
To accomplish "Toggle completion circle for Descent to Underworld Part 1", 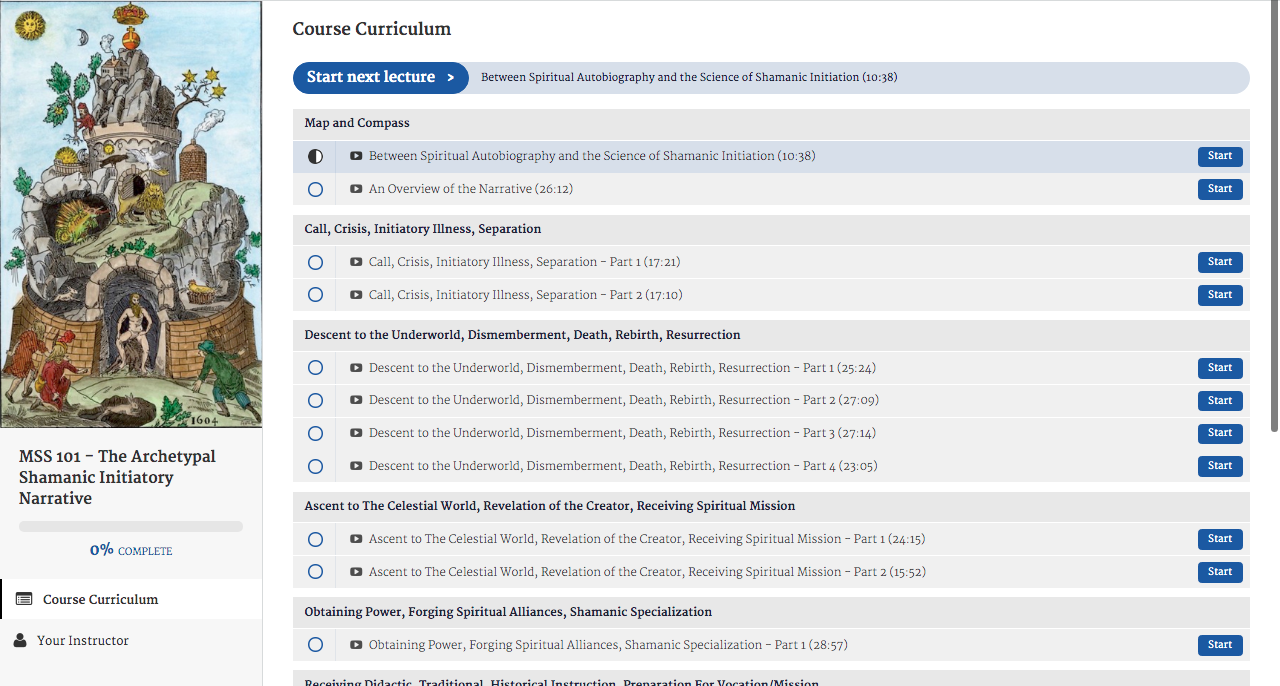I will pyautogui.click(x=316, y=368).
